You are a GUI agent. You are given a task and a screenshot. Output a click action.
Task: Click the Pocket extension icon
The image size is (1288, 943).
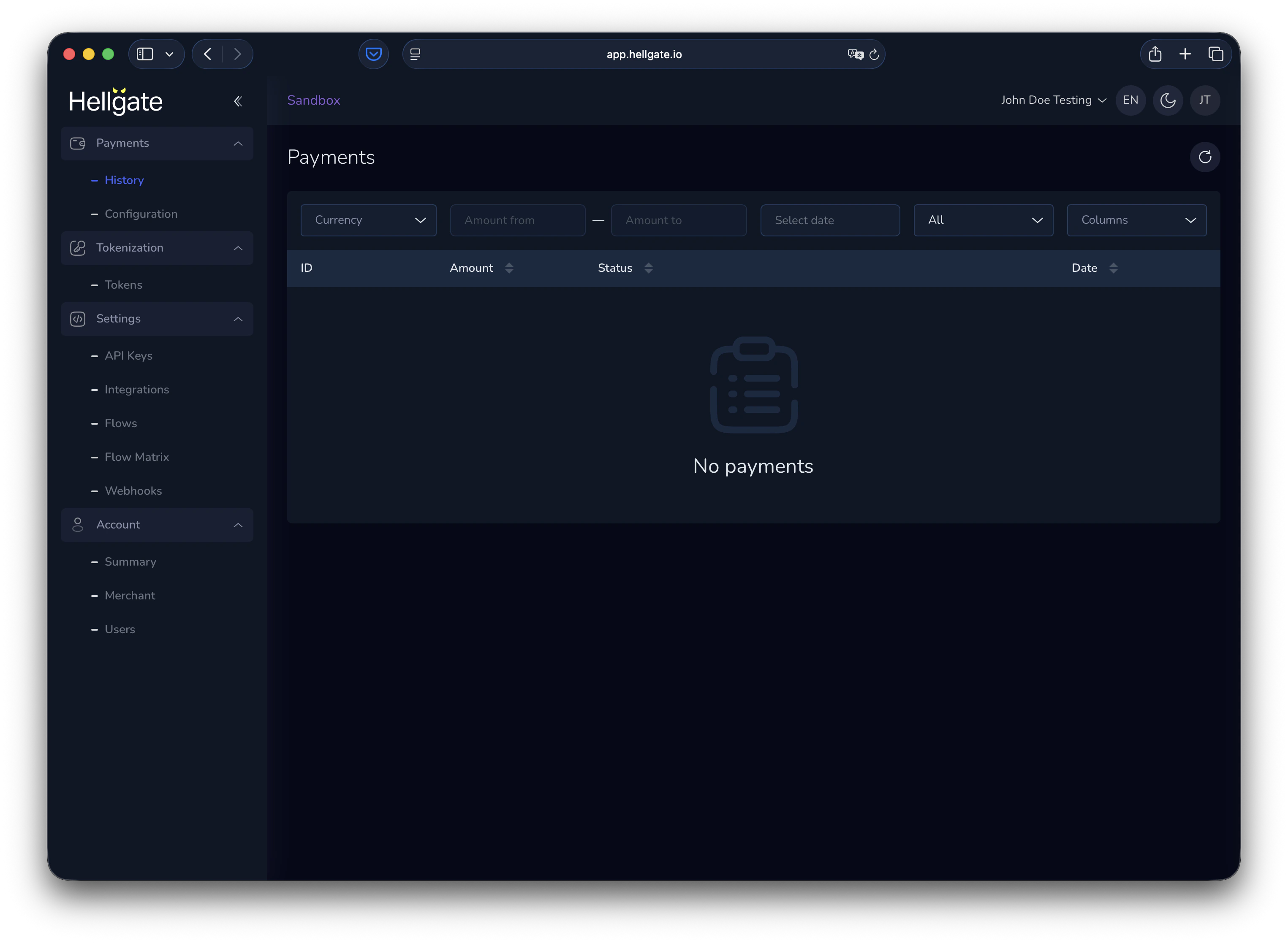pyautogui.click(x=373, y=54)
